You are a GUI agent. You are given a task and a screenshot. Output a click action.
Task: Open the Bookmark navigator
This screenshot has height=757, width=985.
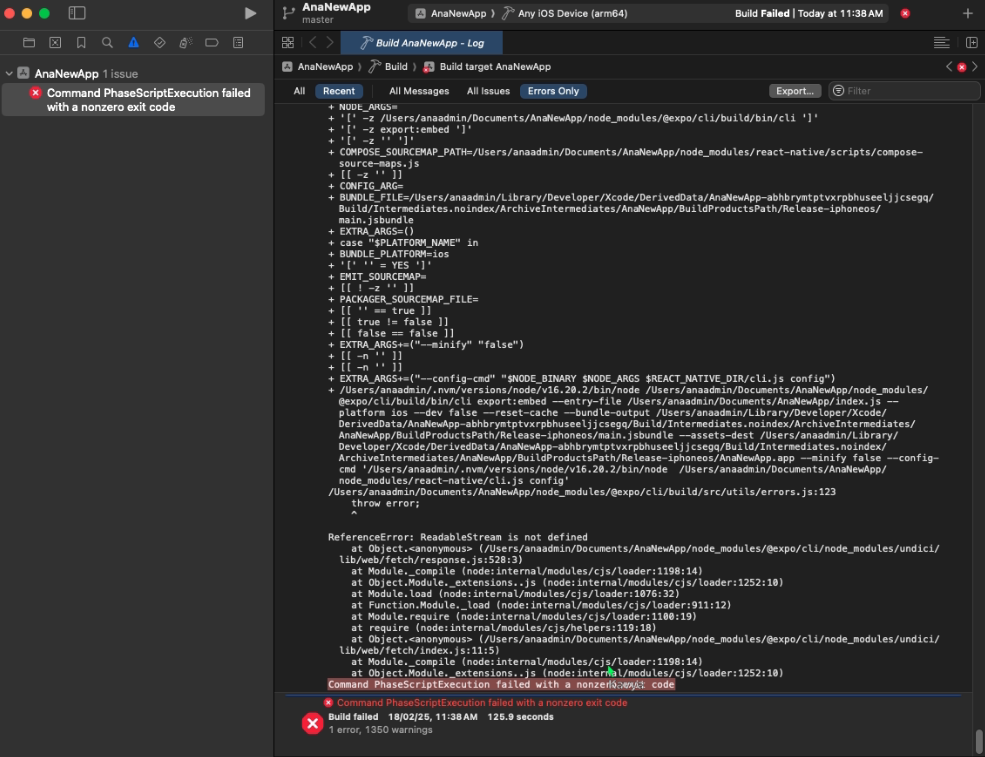(x=81, y=43)
